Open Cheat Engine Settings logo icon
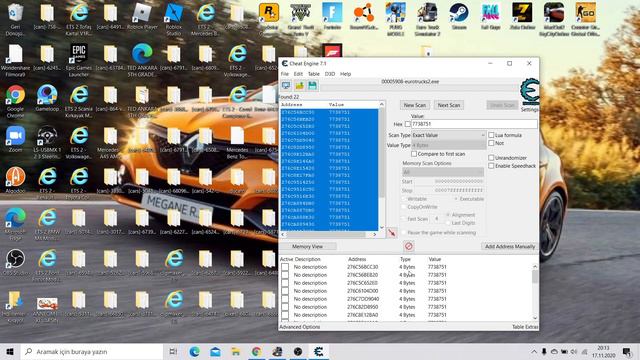 pyautogui.click(x=530, y=91)
